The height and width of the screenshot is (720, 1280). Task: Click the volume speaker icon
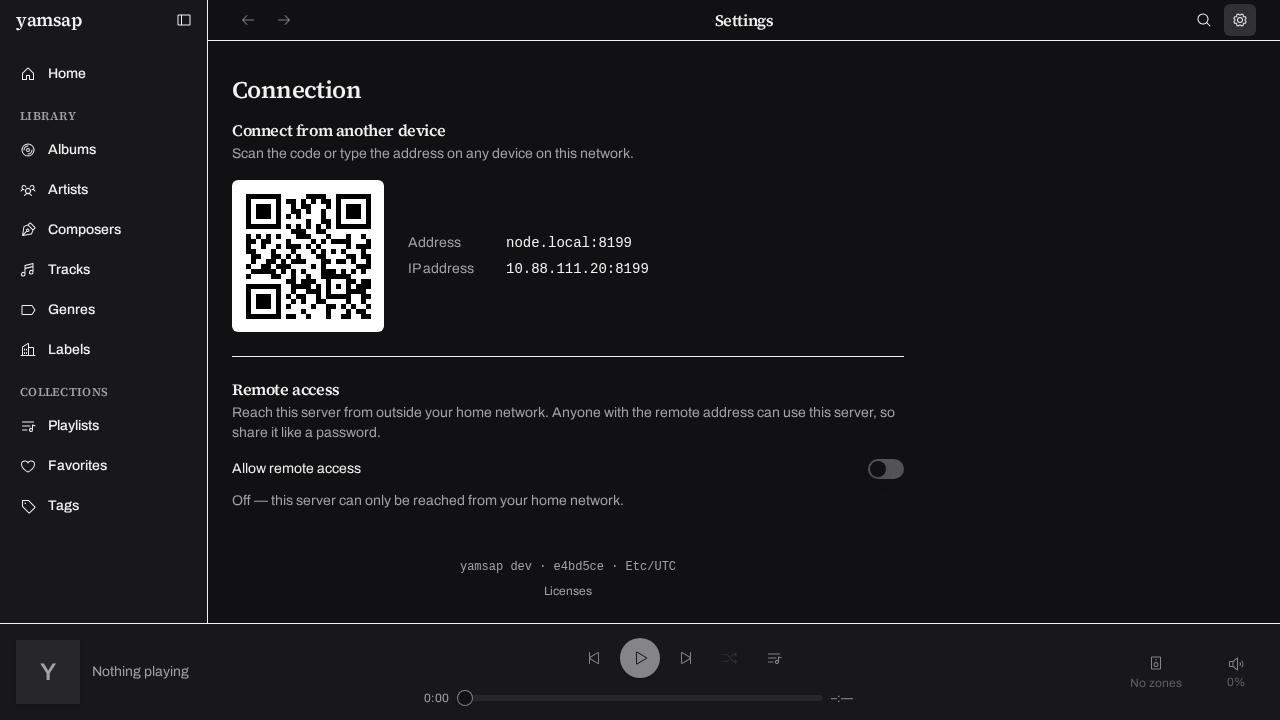click(x=1236, y=663)
